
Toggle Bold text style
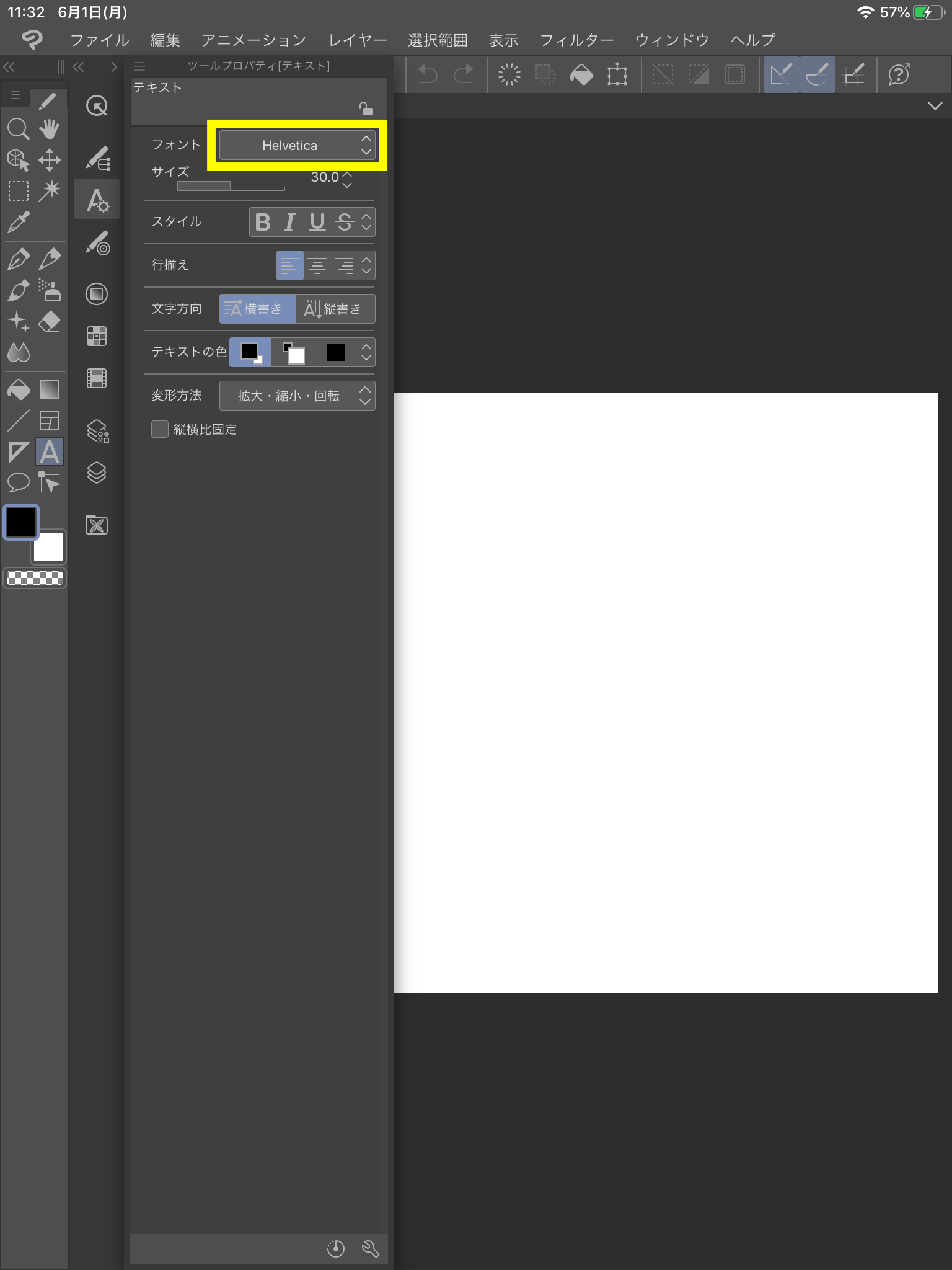263,222
